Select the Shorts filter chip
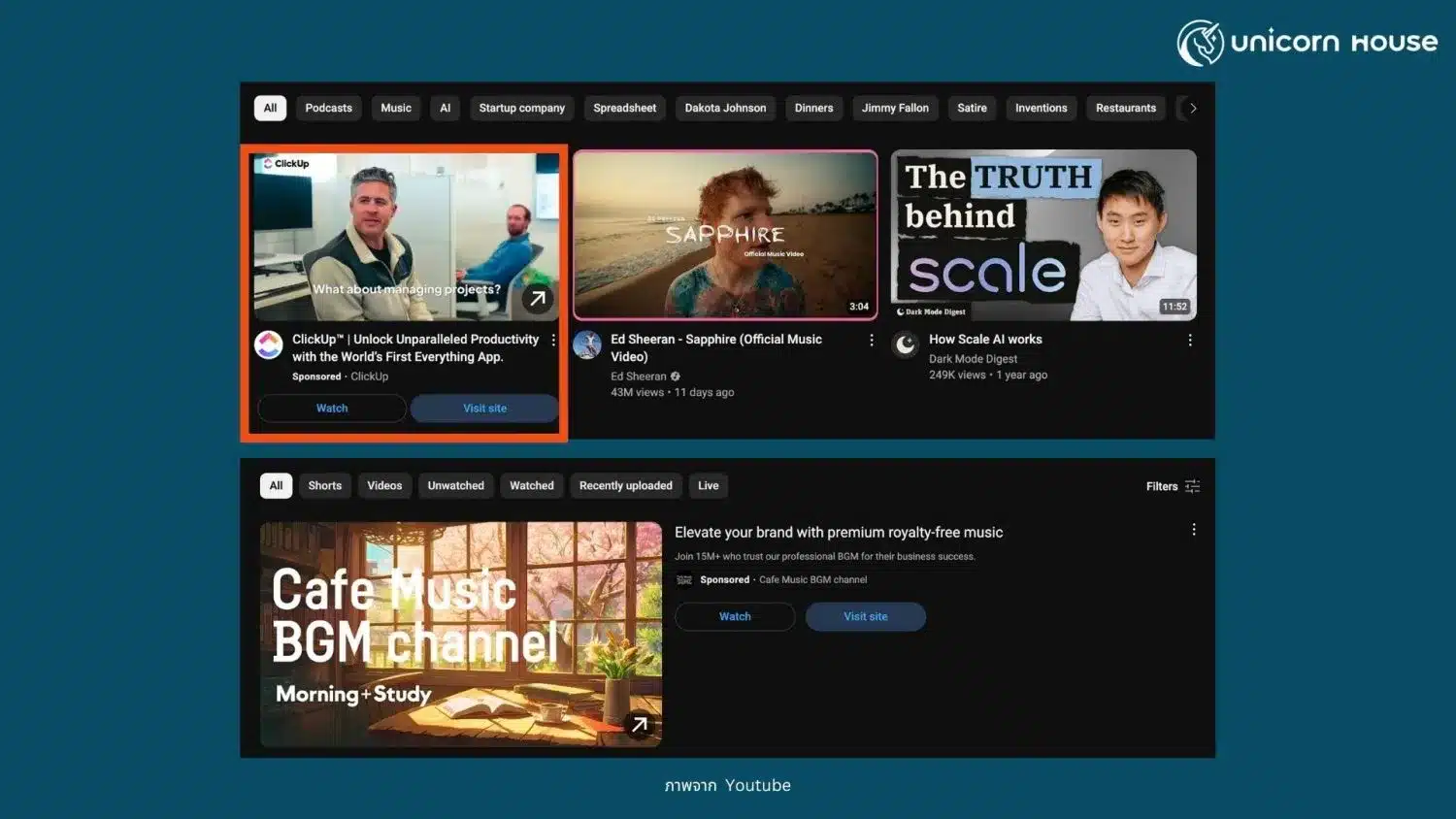This screenshot has height=819, width=1456. (x=325, y=485)
